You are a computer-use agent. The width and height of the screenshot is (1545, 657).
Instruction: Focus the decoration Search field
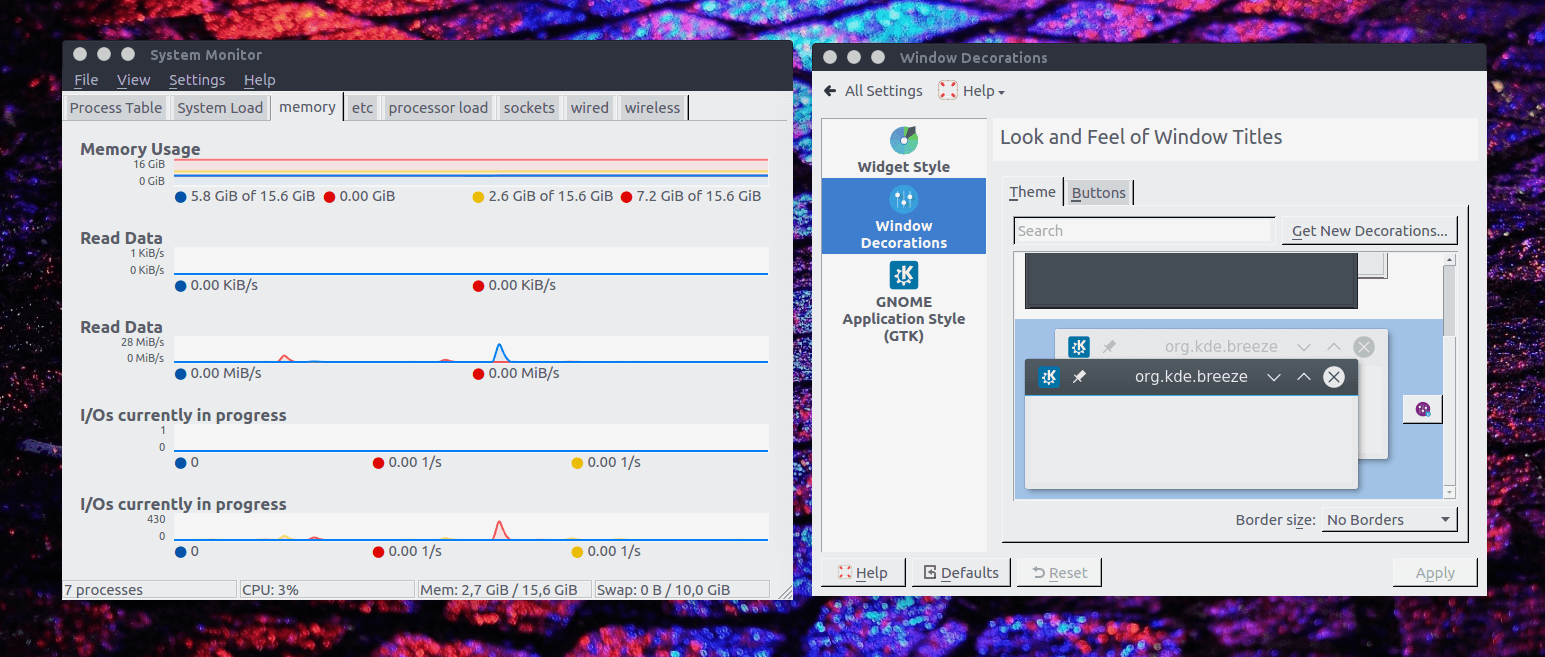tap(1143, 231)
